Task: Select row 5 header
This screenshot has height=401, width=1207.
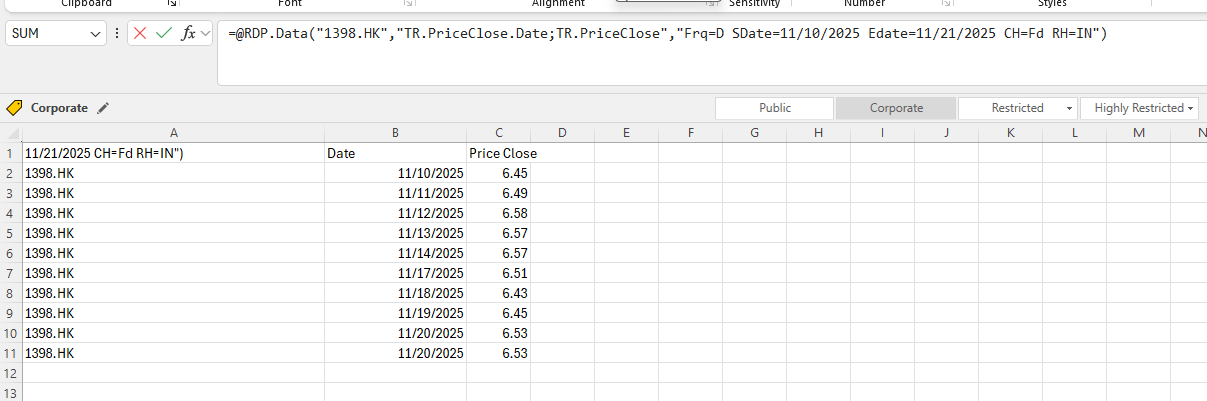Action: coord(10,233)
